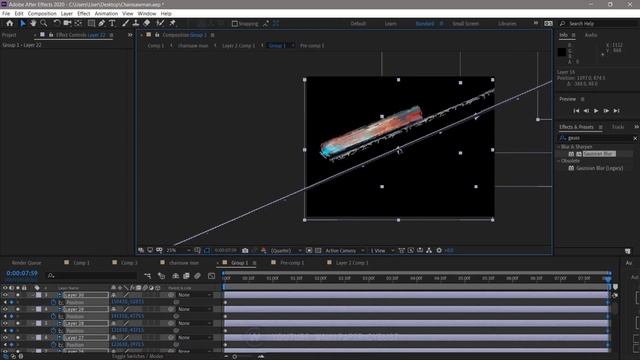Take a snapshot with the camera icon

point(245,251)
